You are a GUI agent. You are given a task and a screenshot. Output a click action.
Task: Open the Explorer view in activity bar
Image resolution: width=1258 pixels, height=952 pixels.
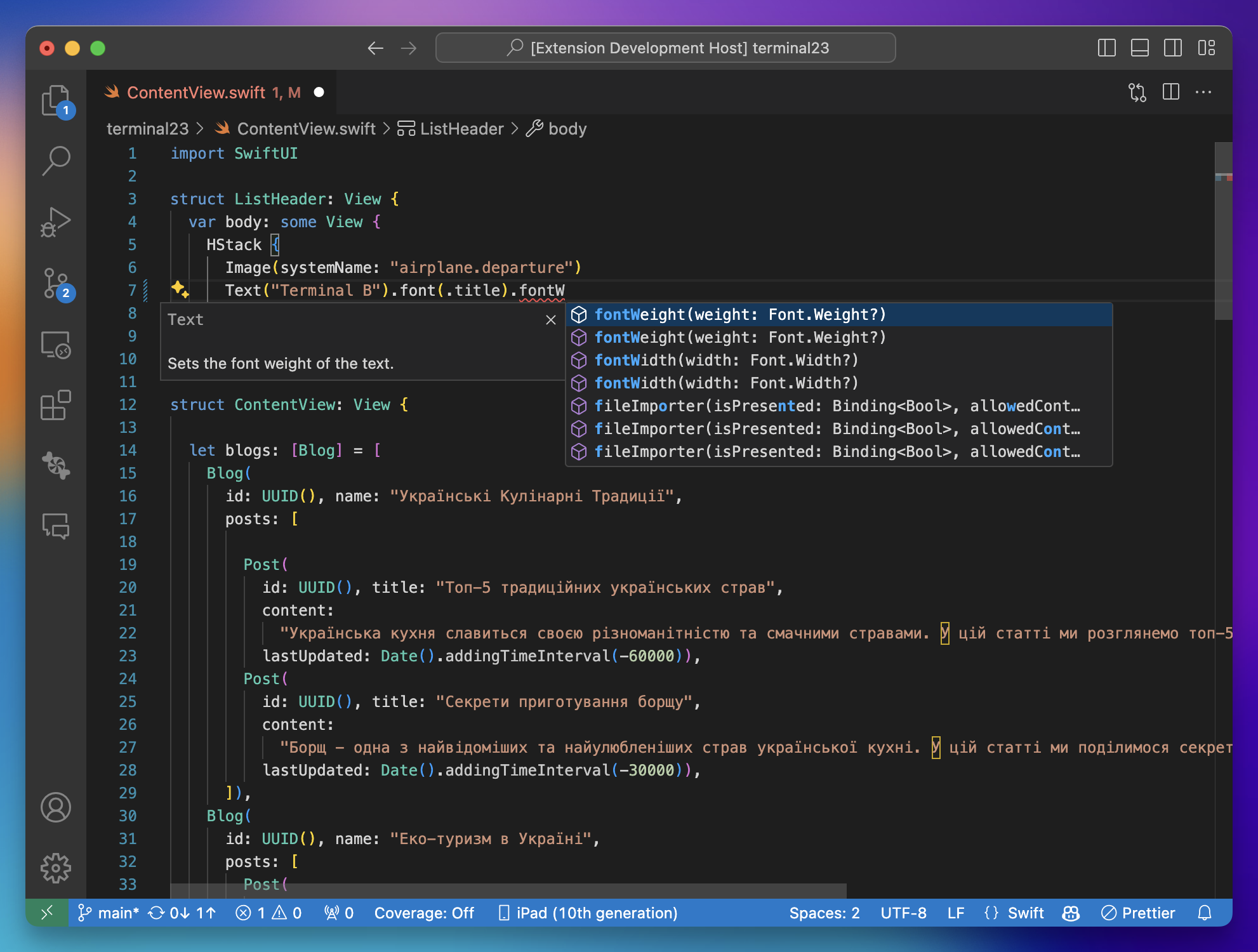pos(56,100)
